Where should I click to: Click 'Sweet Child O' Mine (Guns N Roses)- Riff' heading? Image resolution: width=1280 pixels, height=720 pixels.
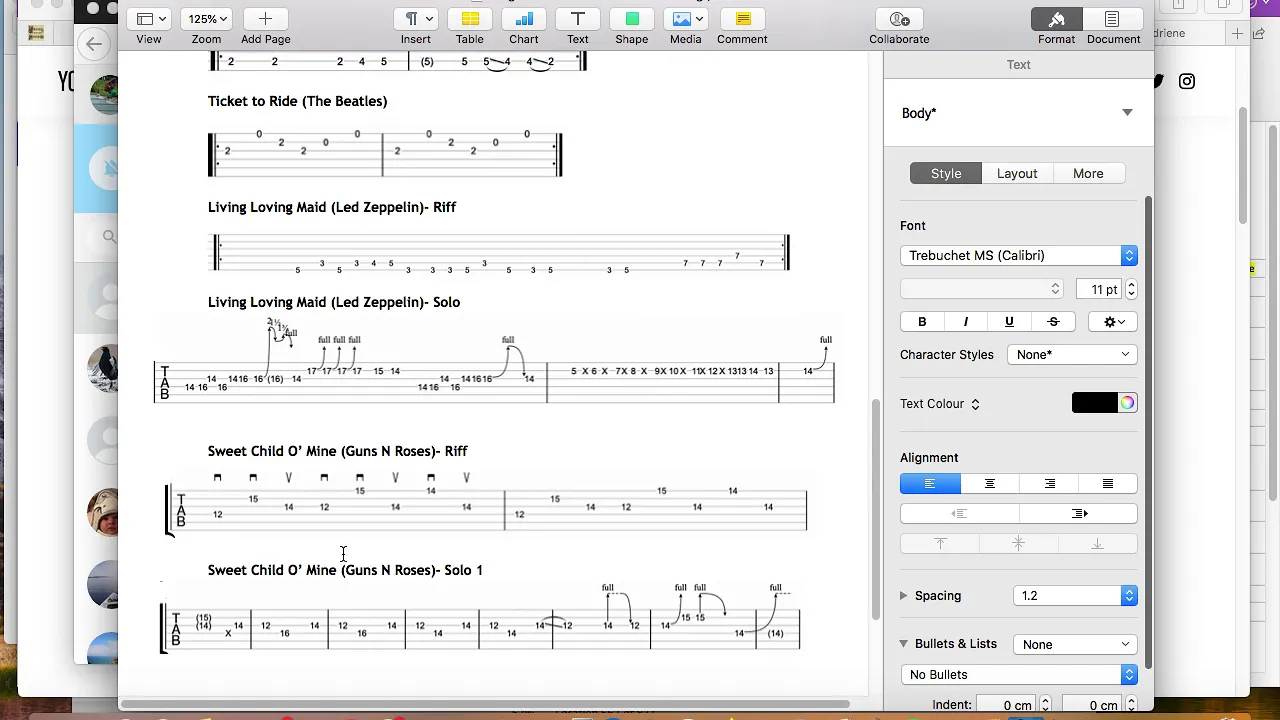tap(338, 451)
